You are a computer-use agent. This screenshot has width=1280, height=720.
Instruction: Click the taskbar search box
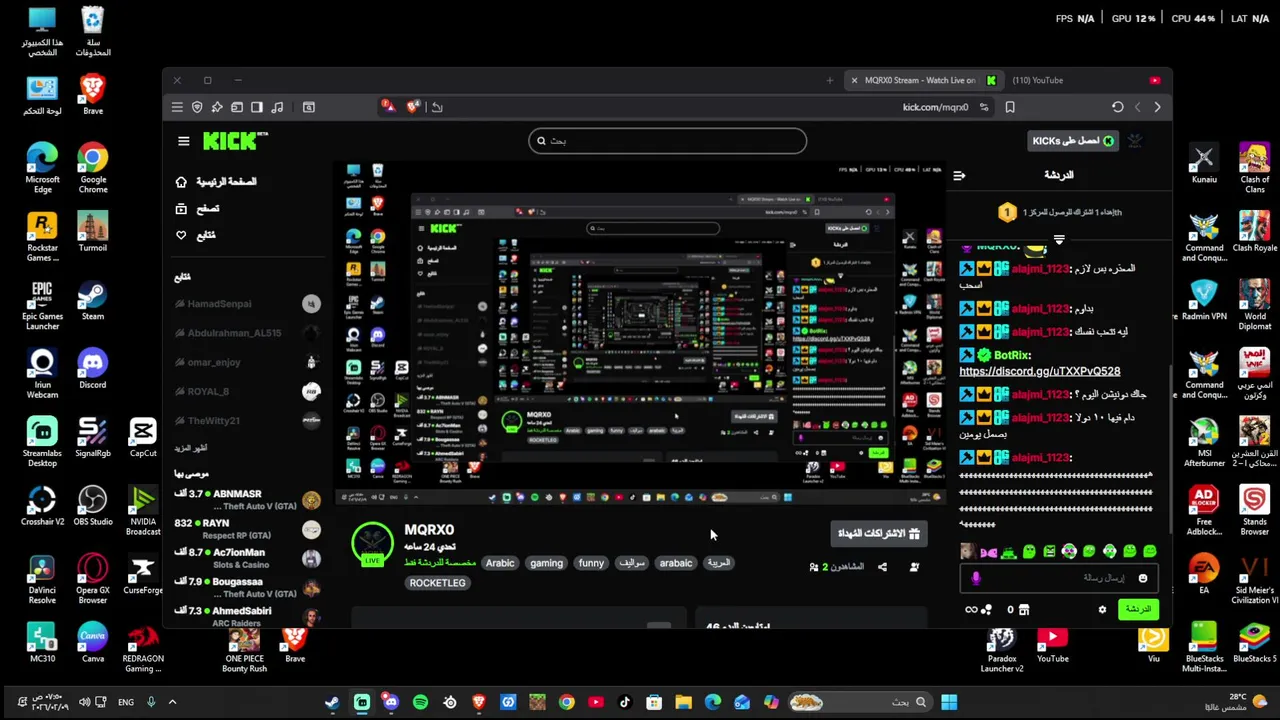tap(858, 702)
